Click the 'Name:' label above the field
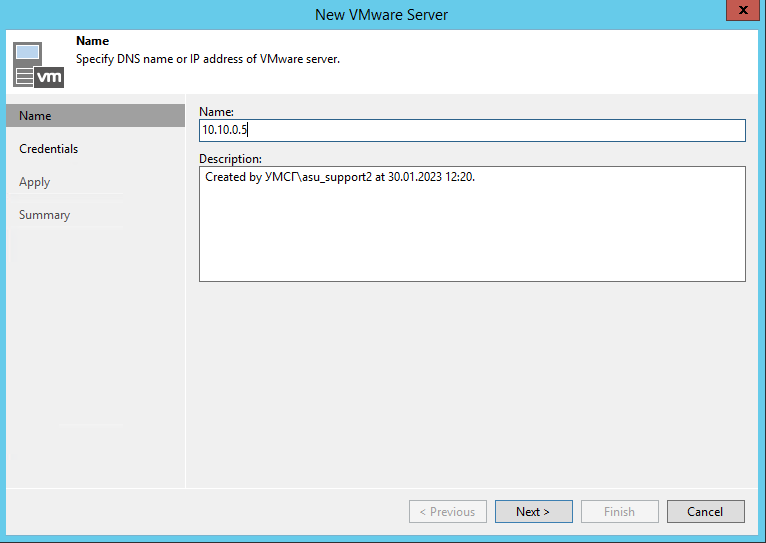 (x=216, y=111)
